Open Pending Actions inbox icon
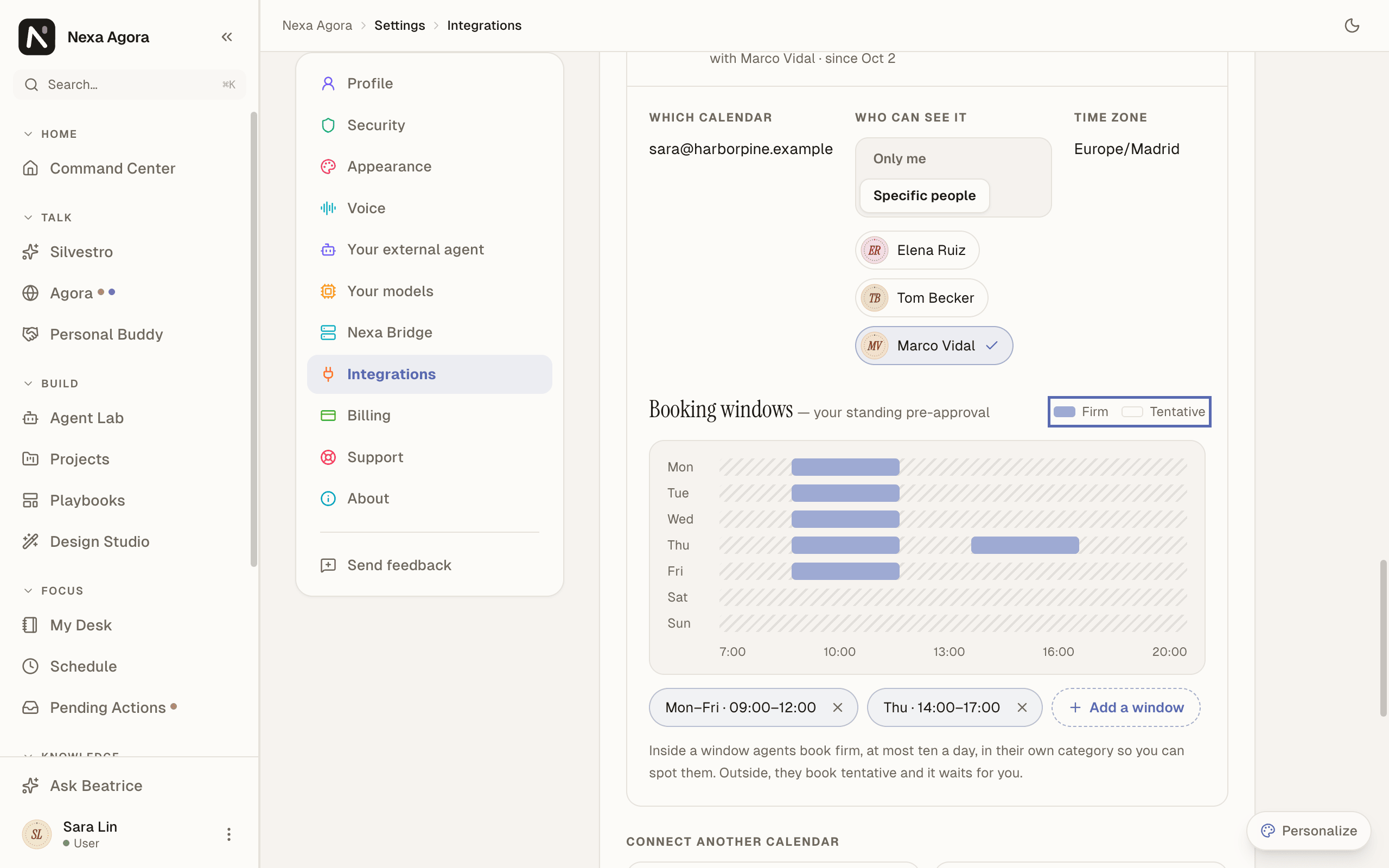 pos(30,707)
